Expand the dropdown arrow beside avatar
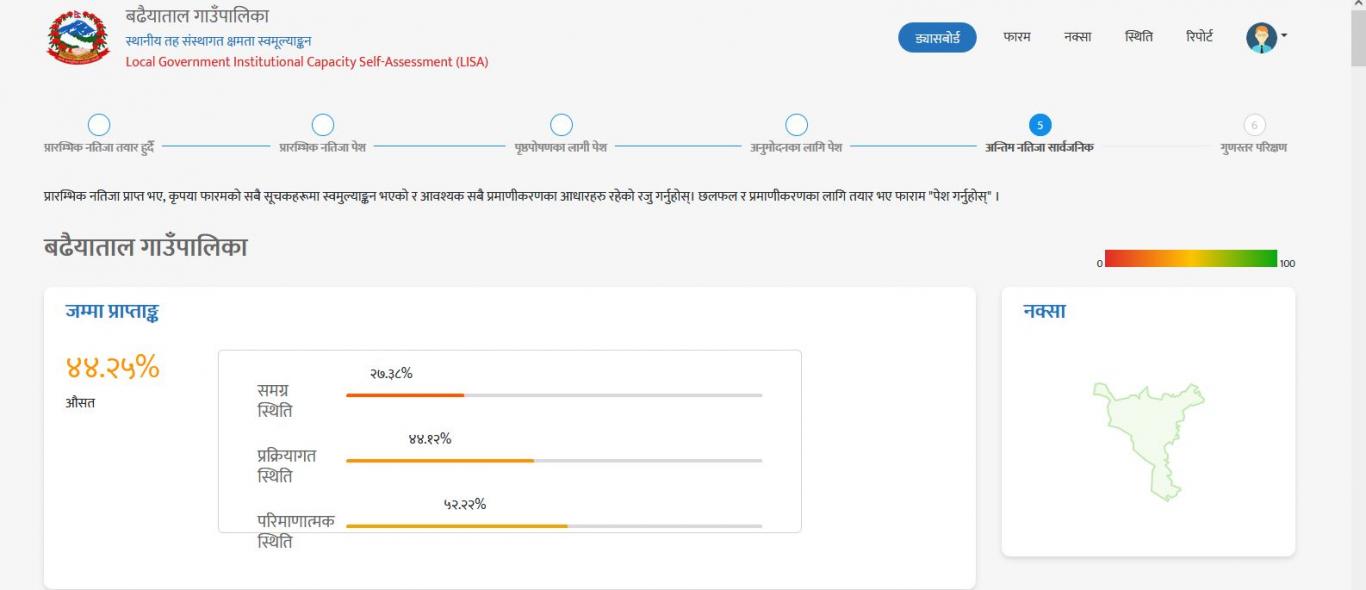 (1284, 37)
